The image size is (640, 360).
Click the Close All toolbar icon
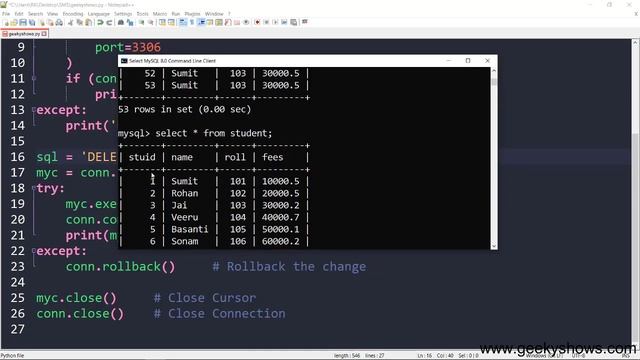[x=50, y=22]
